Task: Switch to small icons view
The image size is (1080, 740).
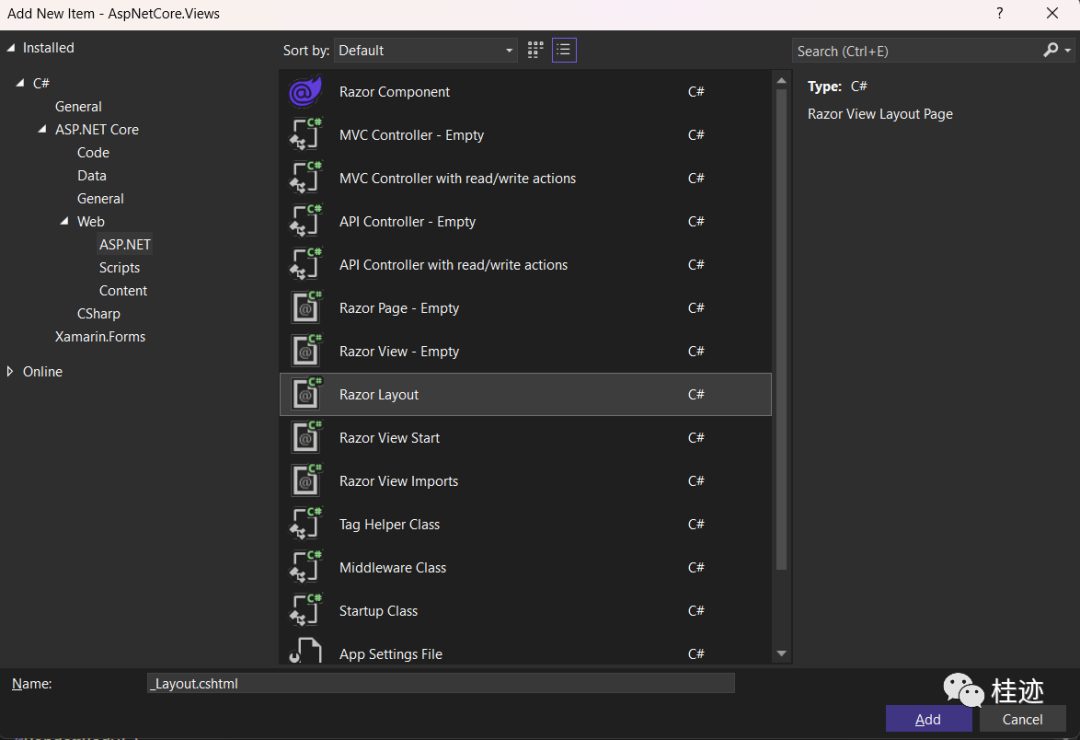Action: pyautogui.click(x=535, y=50)
